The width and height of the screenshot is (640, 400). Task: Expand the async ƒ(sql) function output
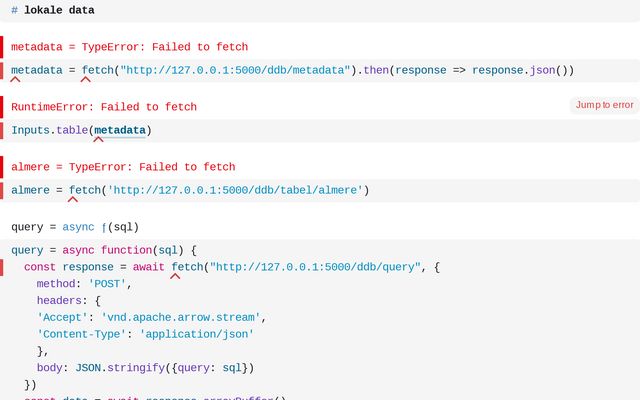(x=75, y=227)
